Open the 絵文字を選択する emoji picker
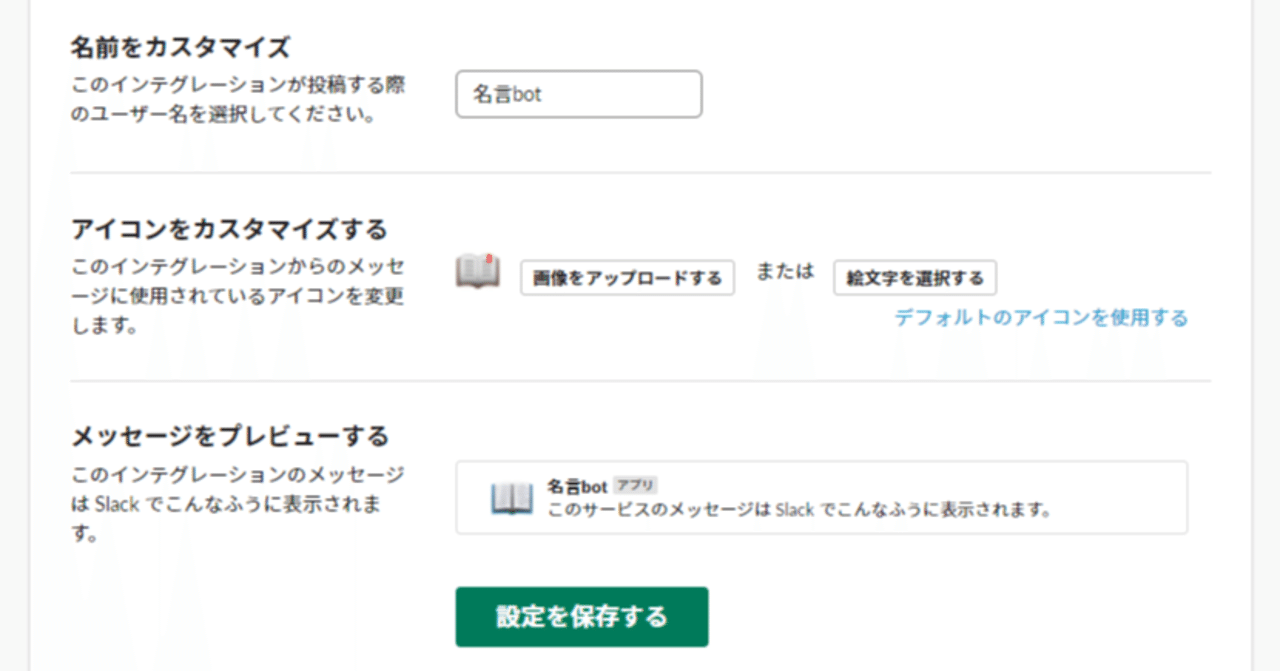1280x671 pixels. (x=915, y=278)
